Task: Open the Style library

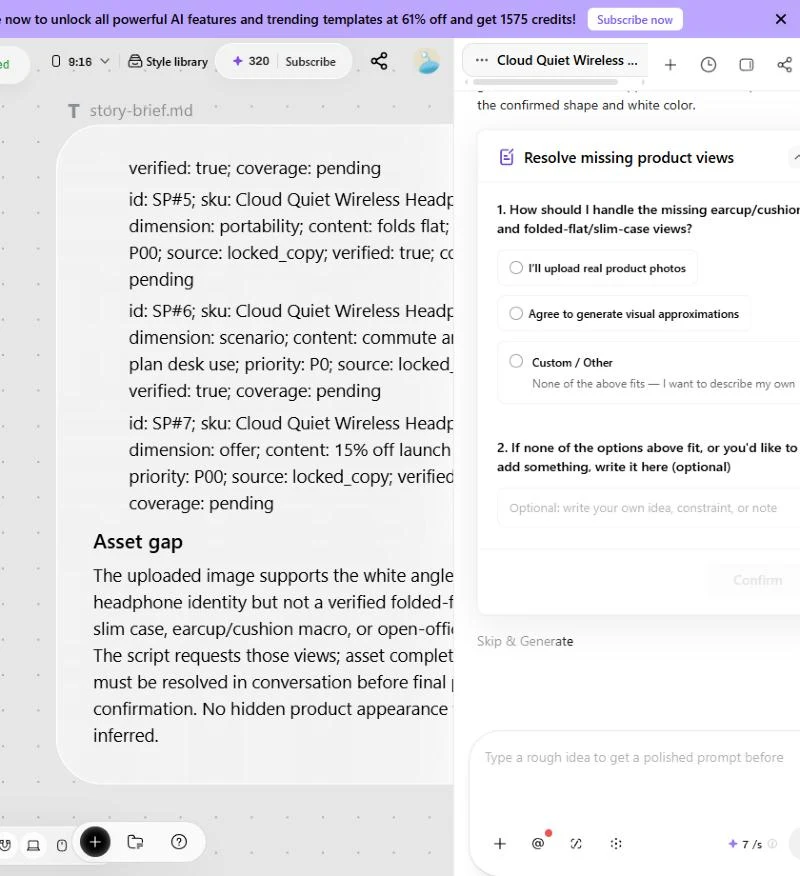Action: tap(168, 61)
